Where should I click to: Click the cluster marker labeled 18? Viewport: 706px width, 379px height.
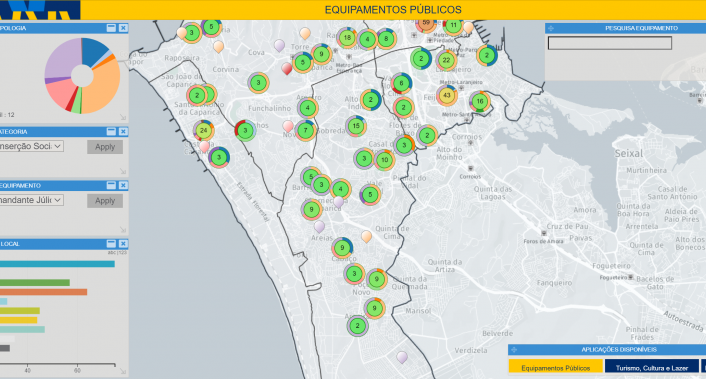click(347, 38)
